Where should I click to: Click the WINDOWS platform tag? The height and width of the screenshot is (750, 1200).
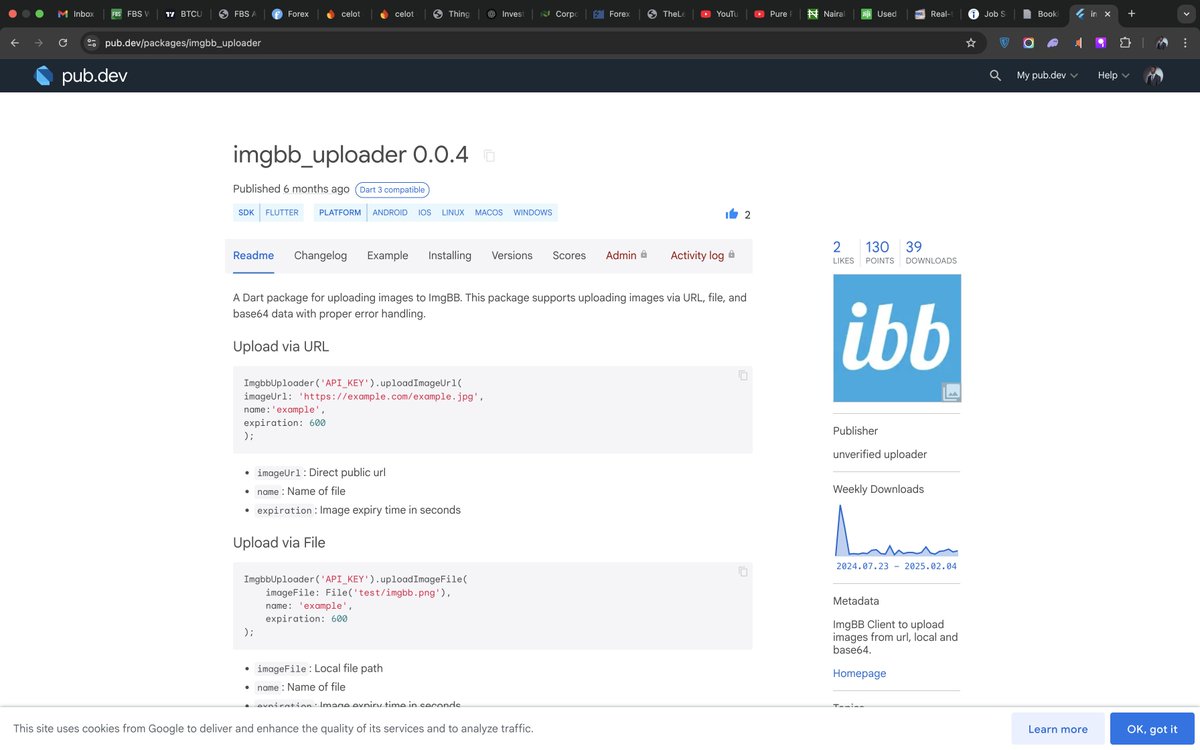pos(533,213)
